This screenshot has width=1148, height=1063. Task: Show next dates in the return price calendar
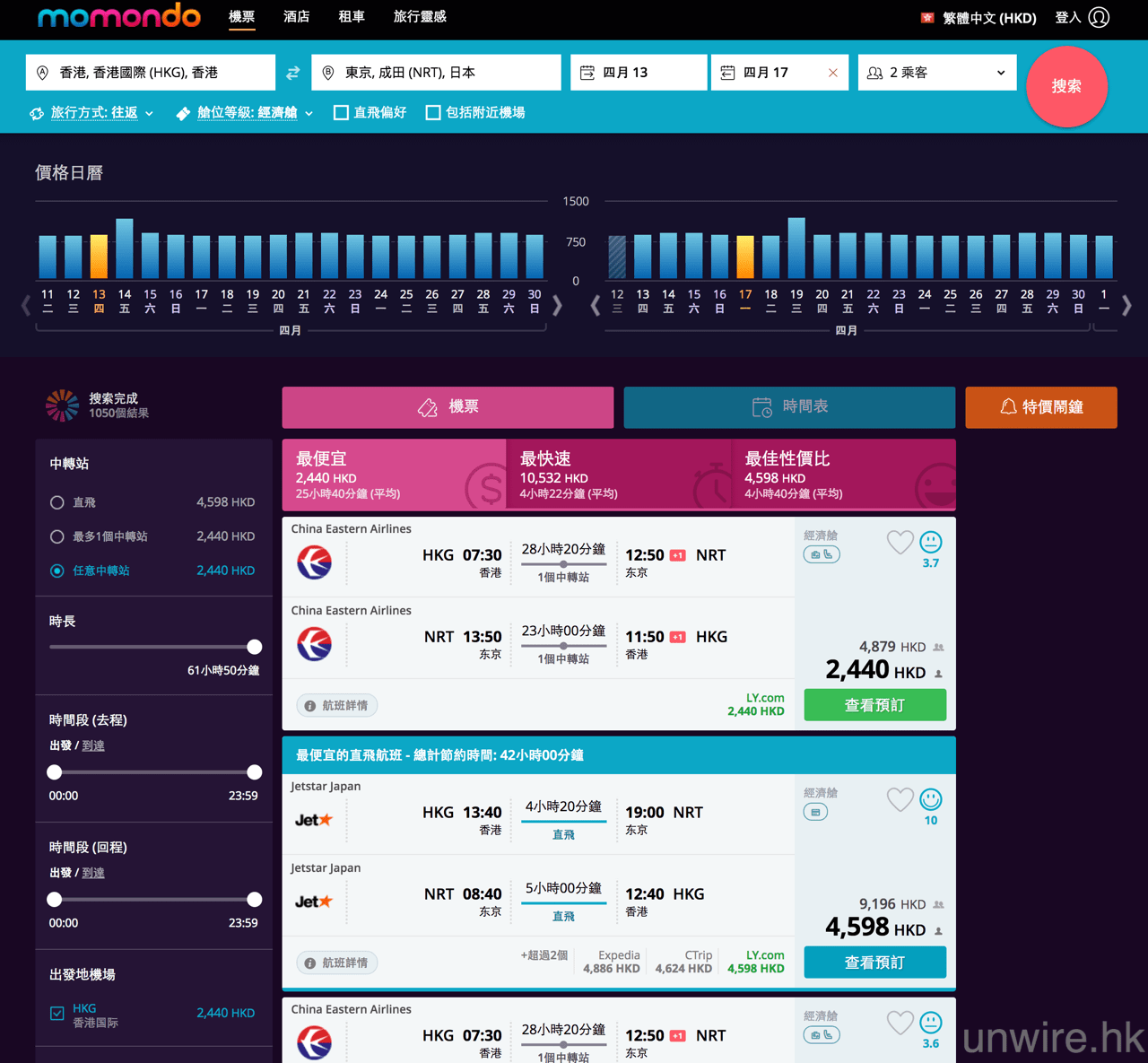(1126, 306)
